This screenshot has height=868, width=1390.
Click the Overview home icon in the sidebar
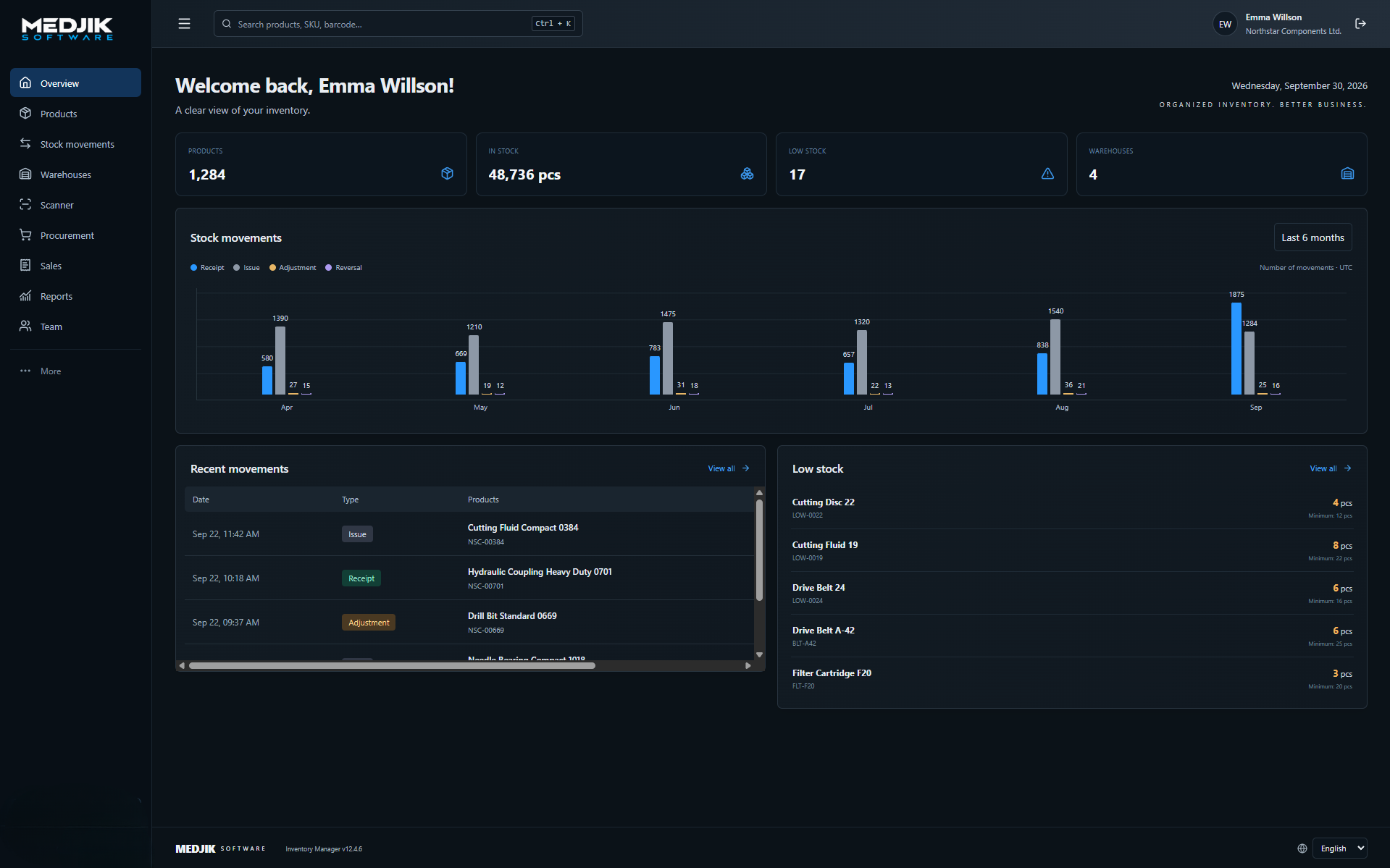point(25,83)
